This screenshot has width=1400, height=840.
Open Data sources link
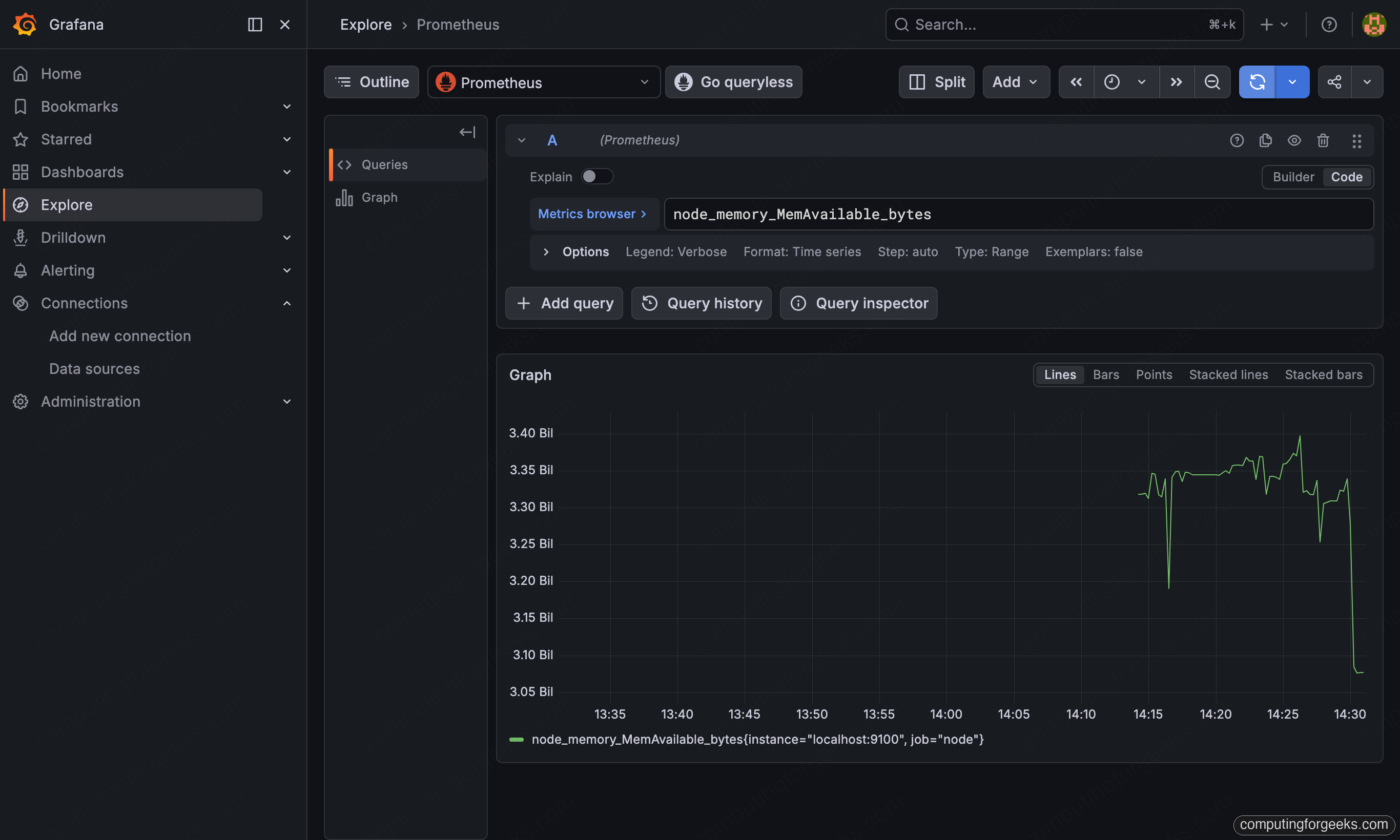click(94, 369)
